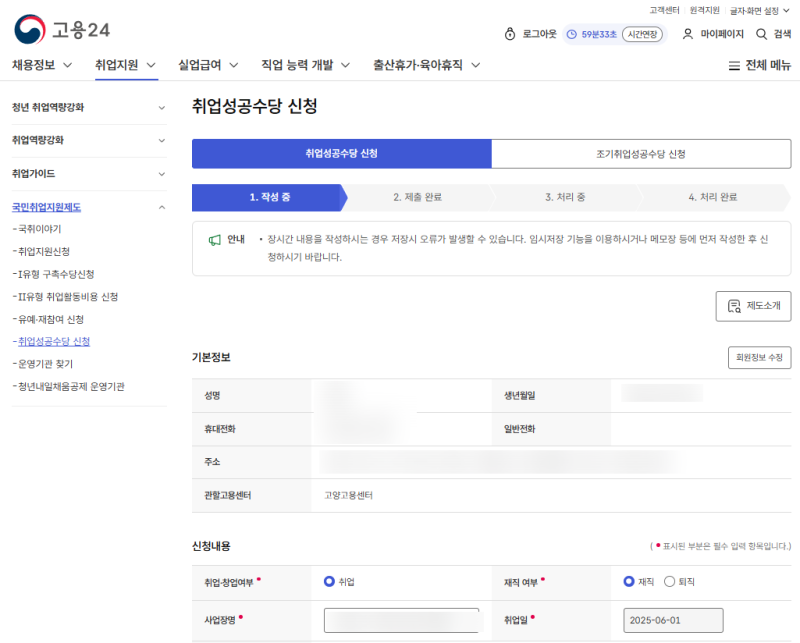Expand the 취업가이드 sidebar section

pyautogui.click(x=162, y=174)
